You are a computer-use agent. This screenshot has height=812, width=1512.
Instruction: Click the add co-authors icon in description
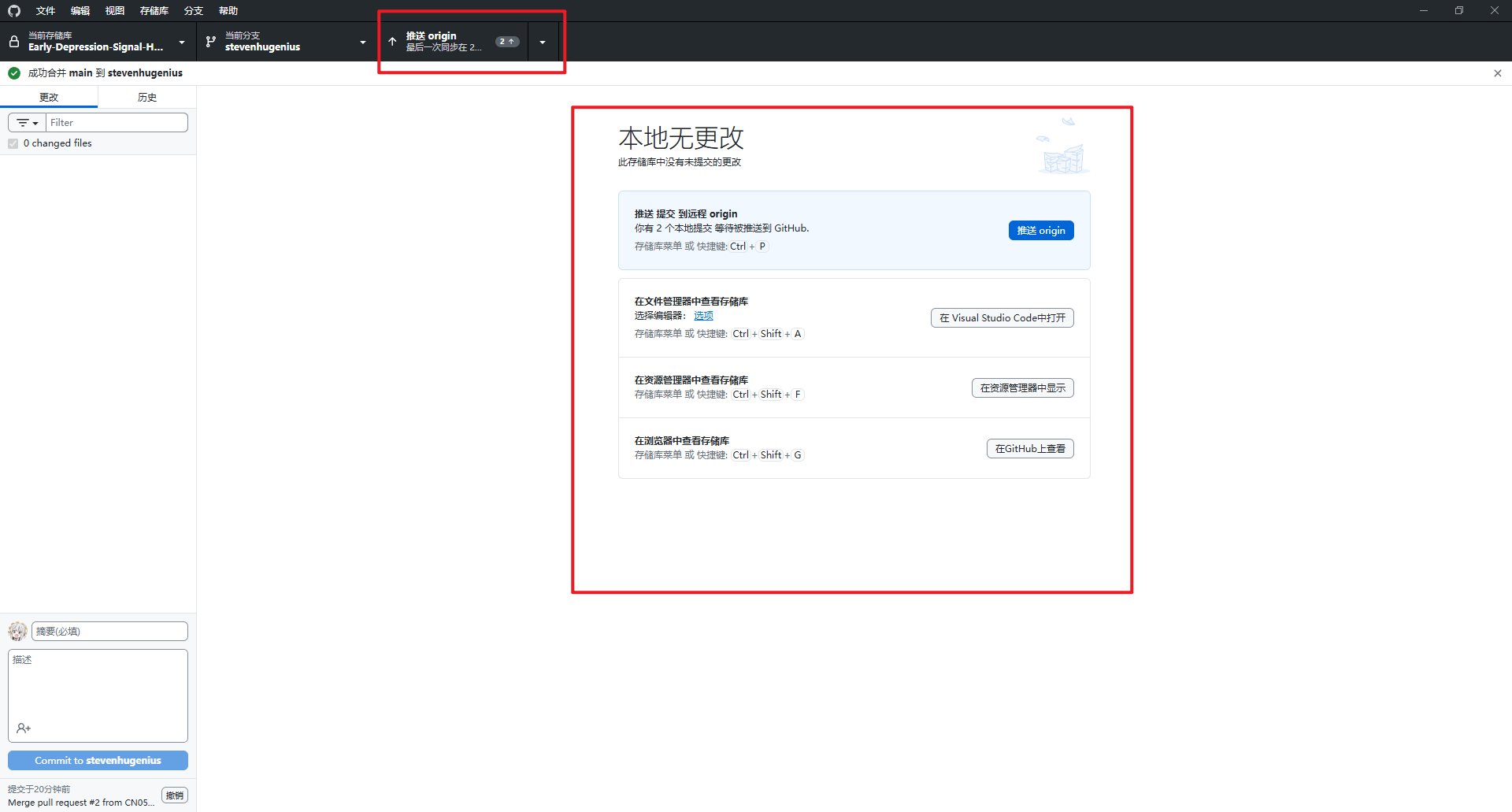(x=24, y=729)
